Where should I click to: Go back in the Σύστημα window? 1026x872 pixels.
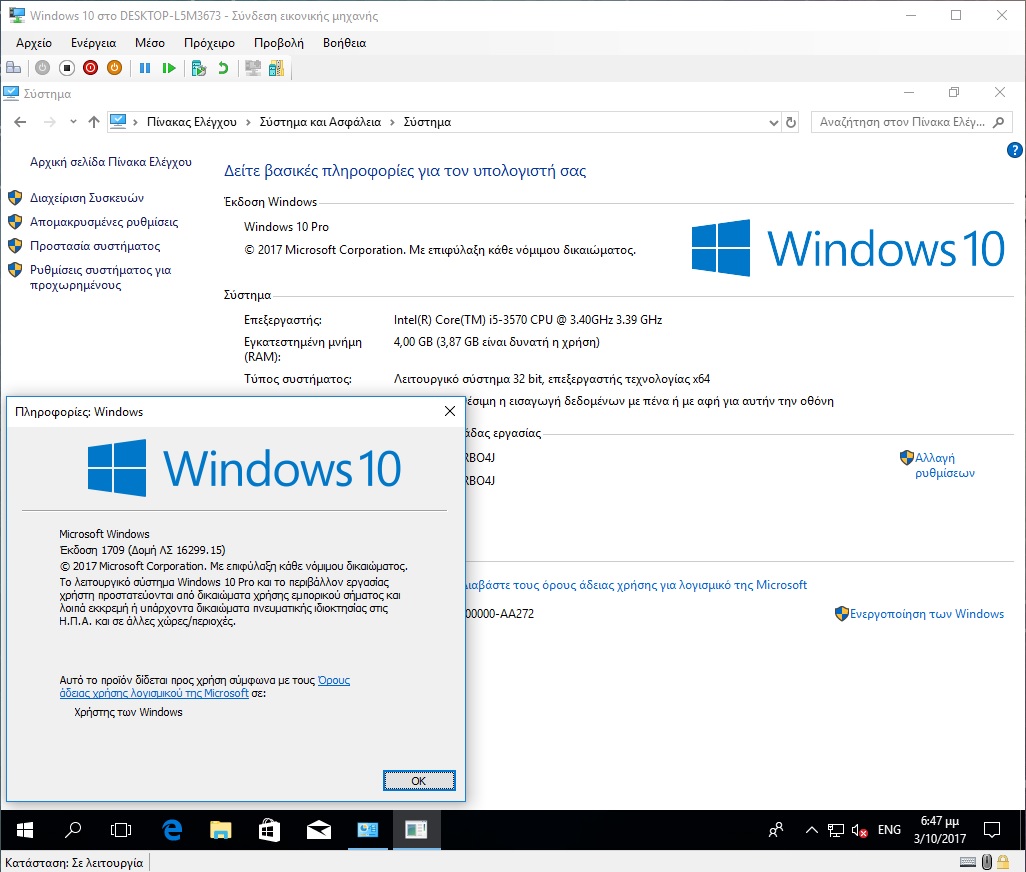20,122
